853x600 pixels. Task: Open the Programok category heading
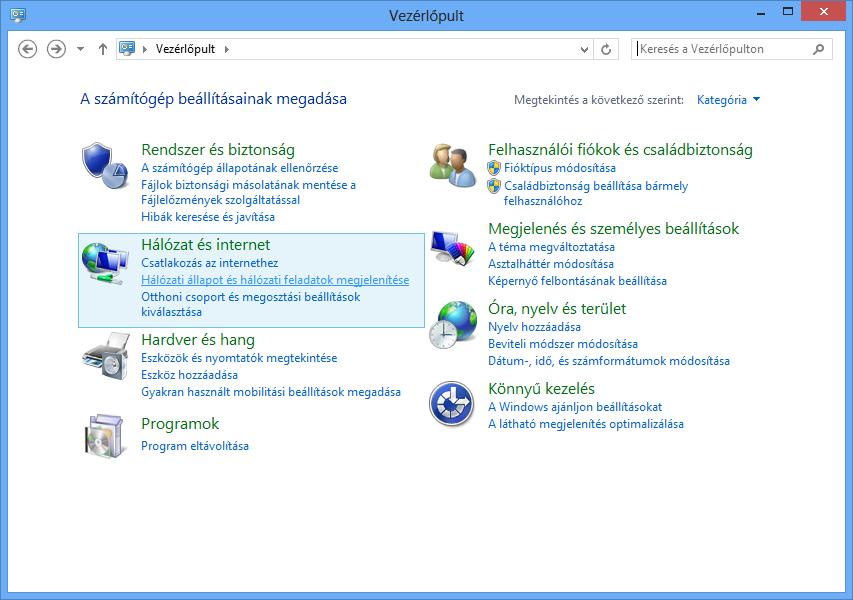click(180, 424)
